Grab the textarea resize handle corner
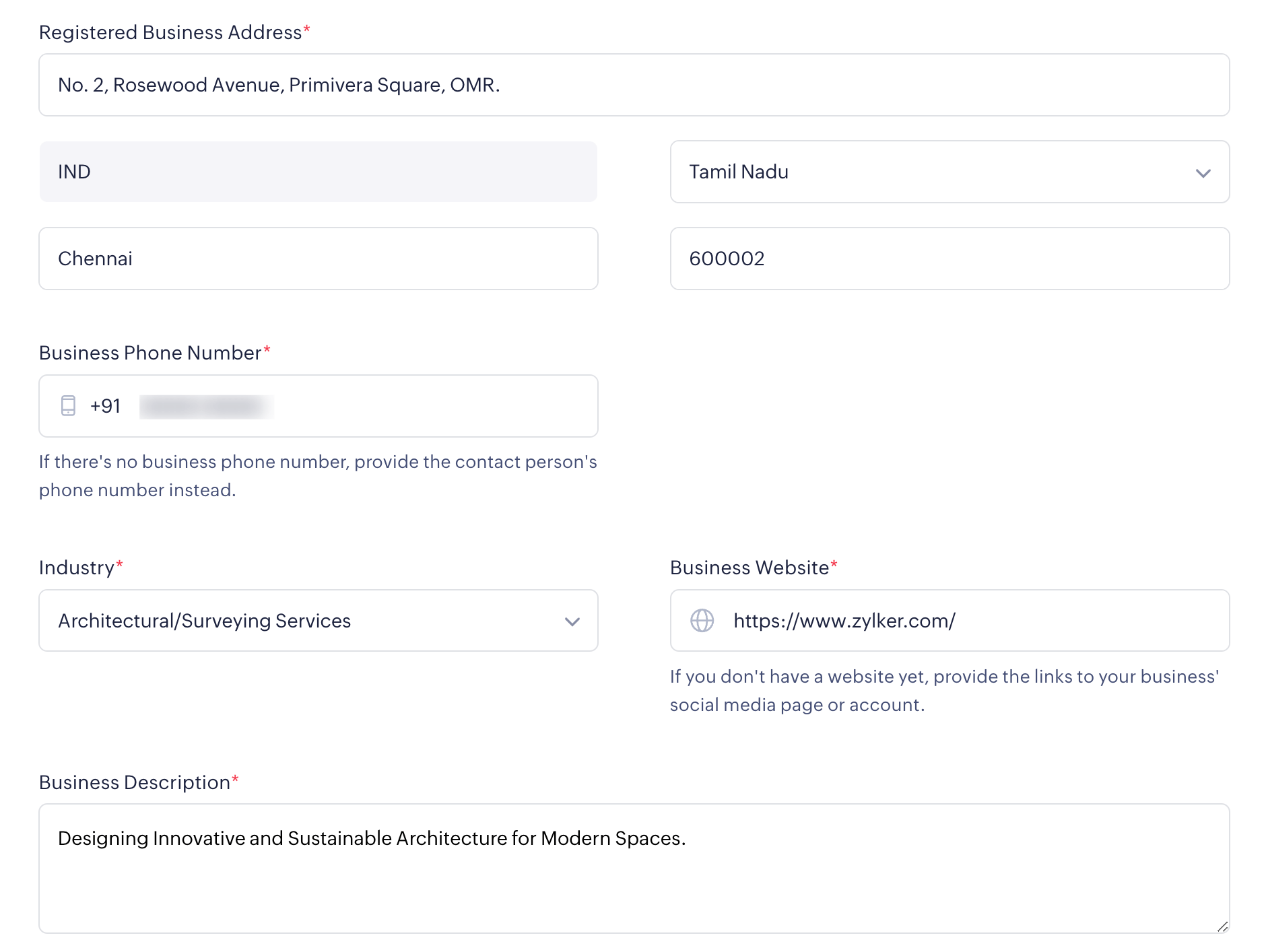The image size is (1266, 952). 1222,926
